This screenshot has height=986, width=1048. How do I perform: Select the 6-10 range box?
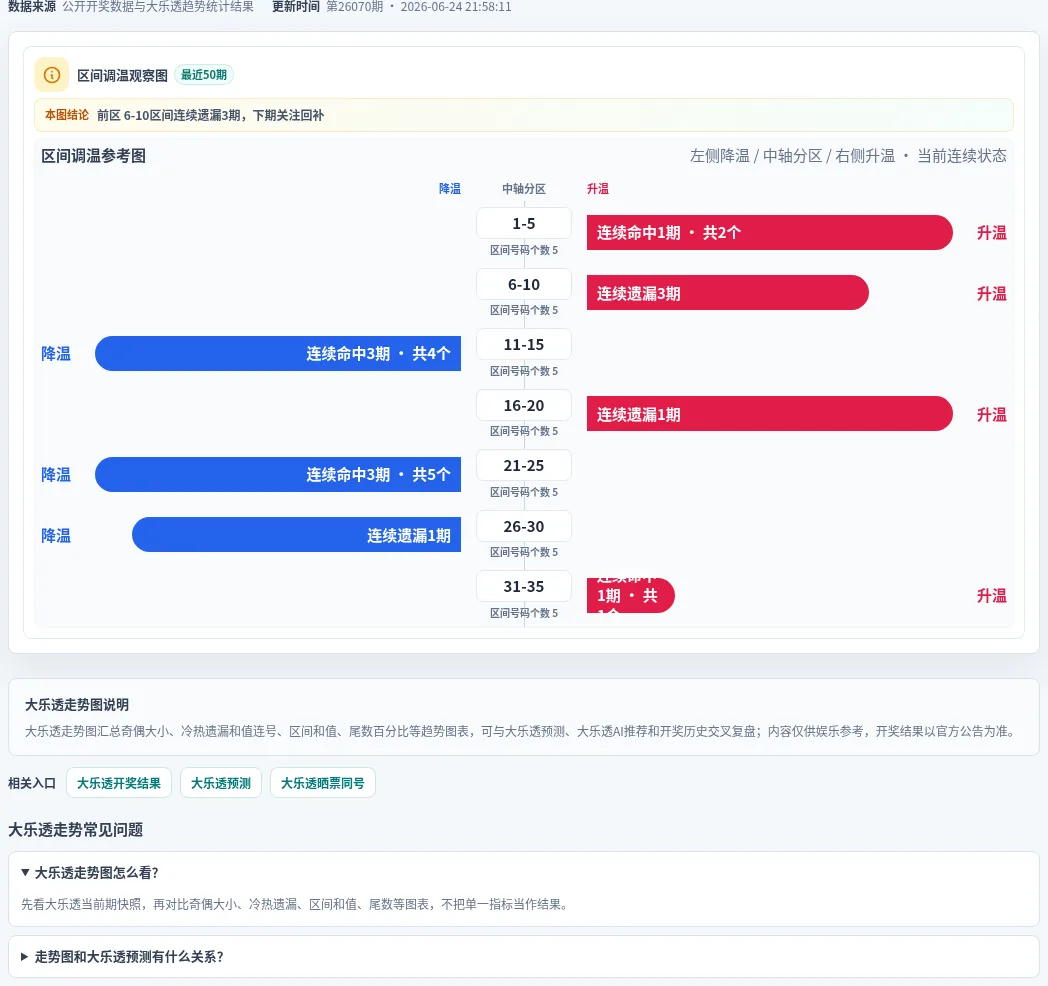524,284
